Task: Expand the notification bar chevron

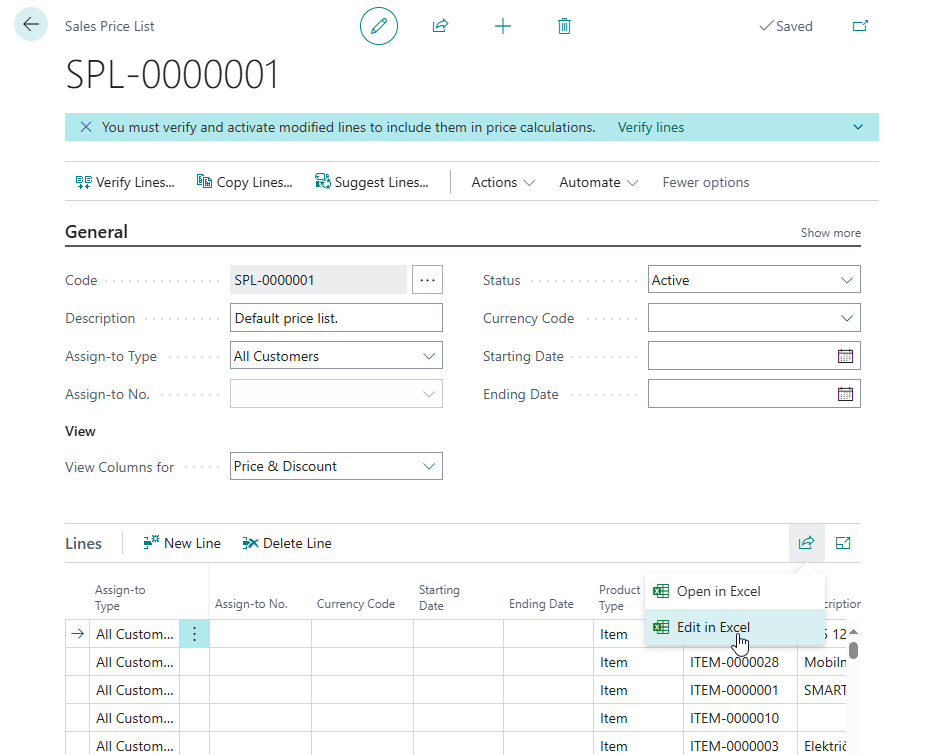Action: point(858,127)
